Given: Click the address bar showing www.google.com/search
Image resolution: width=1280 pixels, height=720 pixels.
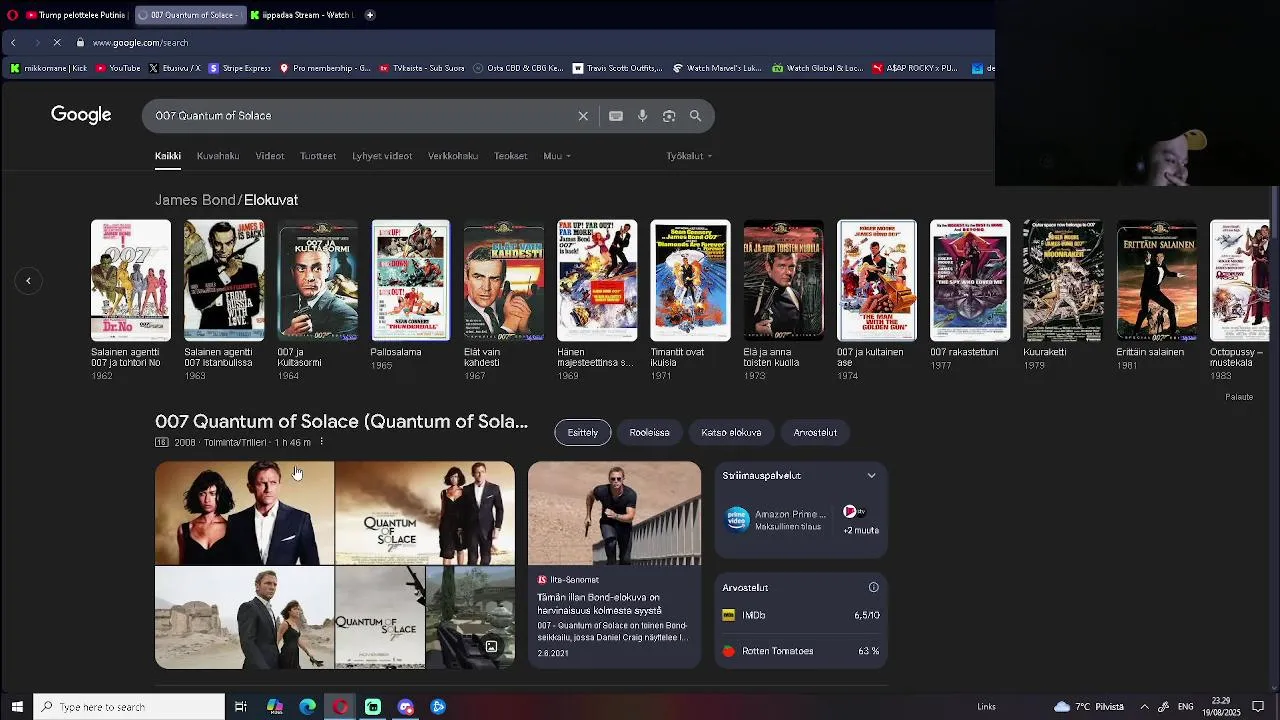Looking at the screenshot, I should pos(140,43).
